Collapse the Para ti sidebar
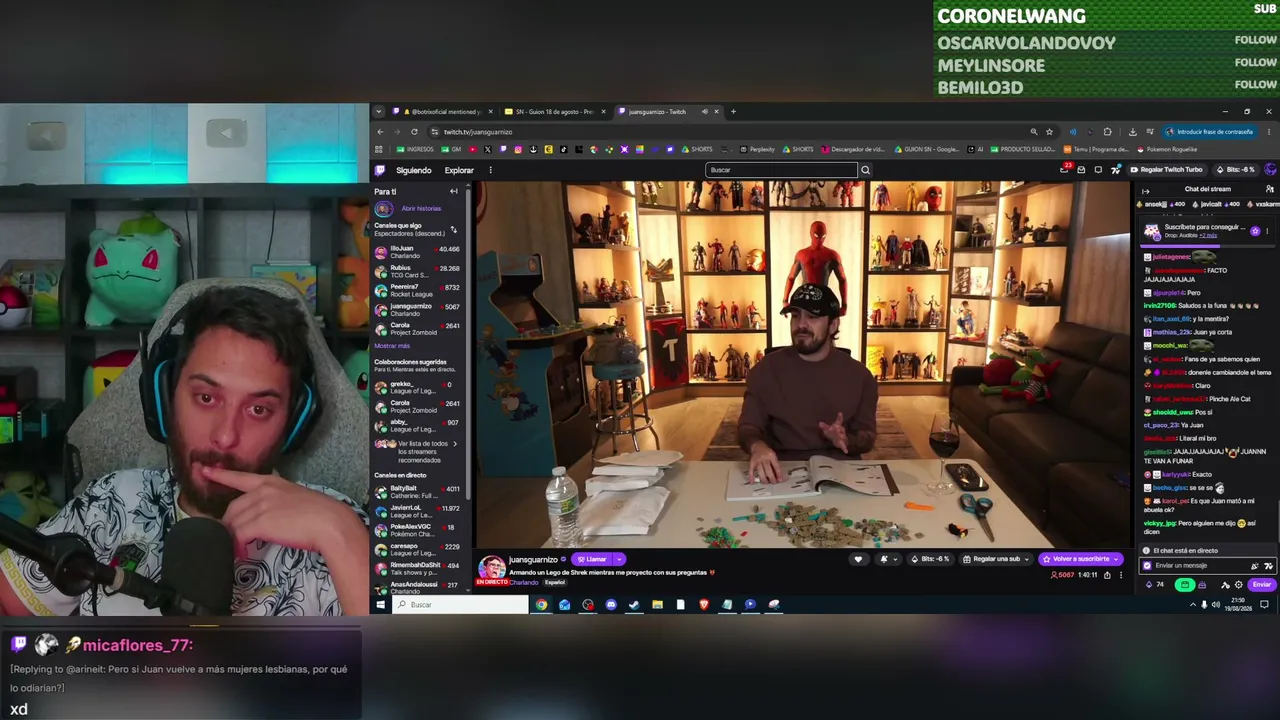This screenshot has height=720, width=1280. pyautogui.click(x=453, y=191)
